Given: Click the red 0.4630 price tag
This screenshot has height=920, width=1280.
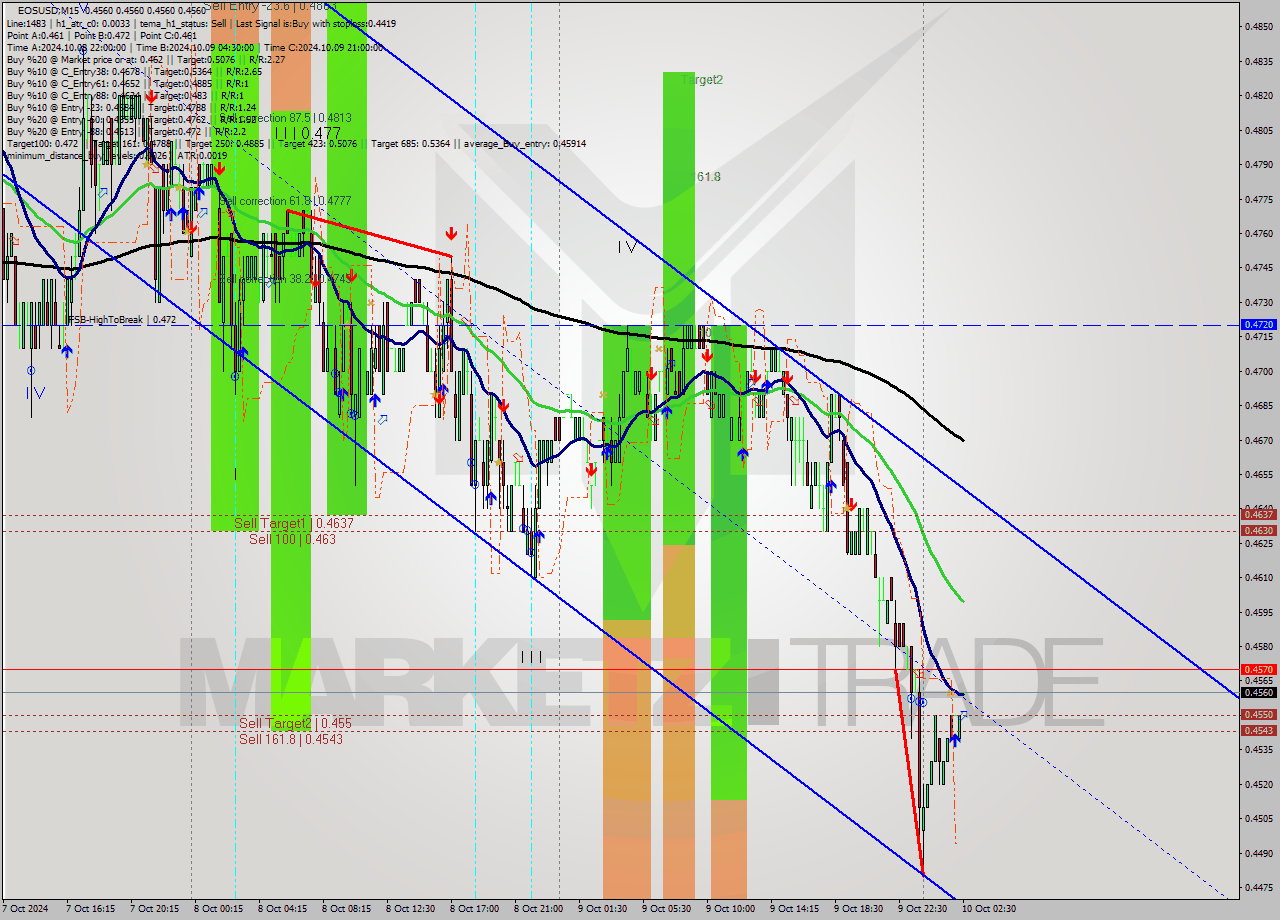Looking at the screenshot, I should [1257, 531].
